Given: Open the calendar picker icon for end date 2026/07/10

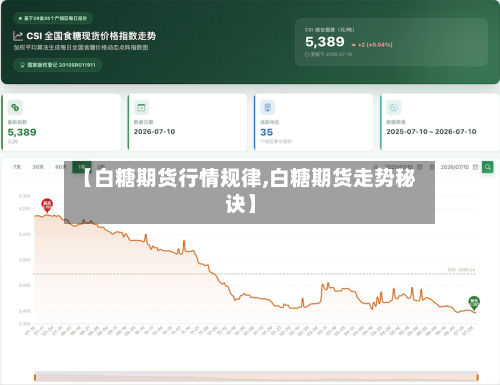Looking at the screenshot, I should [475, 167].
